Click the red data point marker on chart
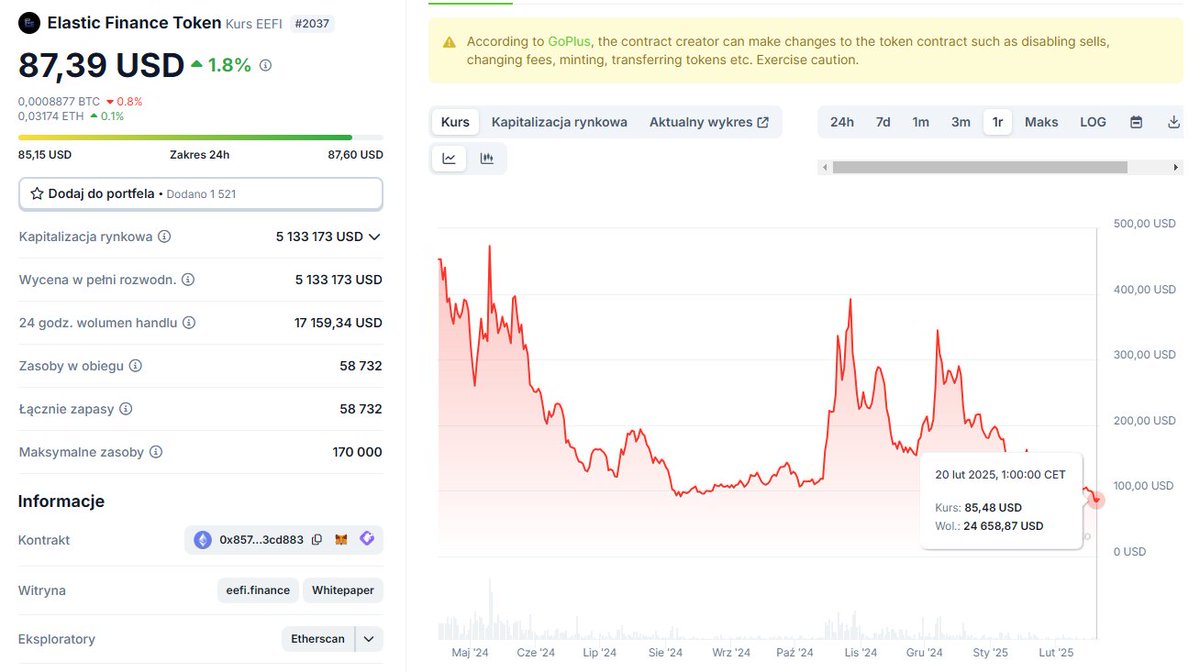This screenshot has height=672, width=1200. (x=1097, y=499)
